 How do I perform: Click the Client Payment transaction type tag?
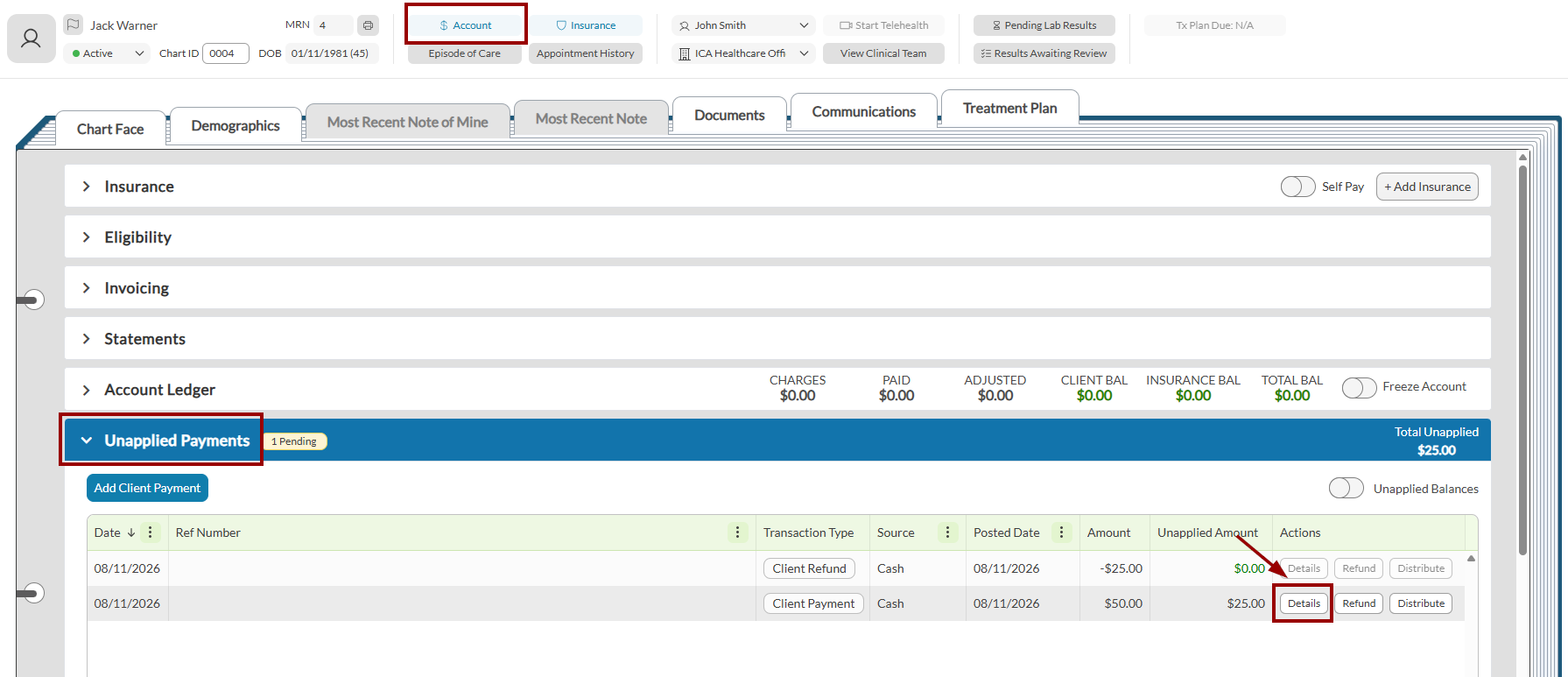click(x=813, y=603)
